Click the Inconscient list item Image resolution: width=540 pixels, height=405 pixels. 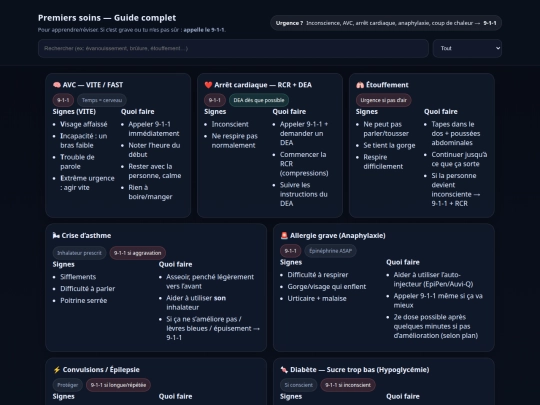tap(230, 124)
